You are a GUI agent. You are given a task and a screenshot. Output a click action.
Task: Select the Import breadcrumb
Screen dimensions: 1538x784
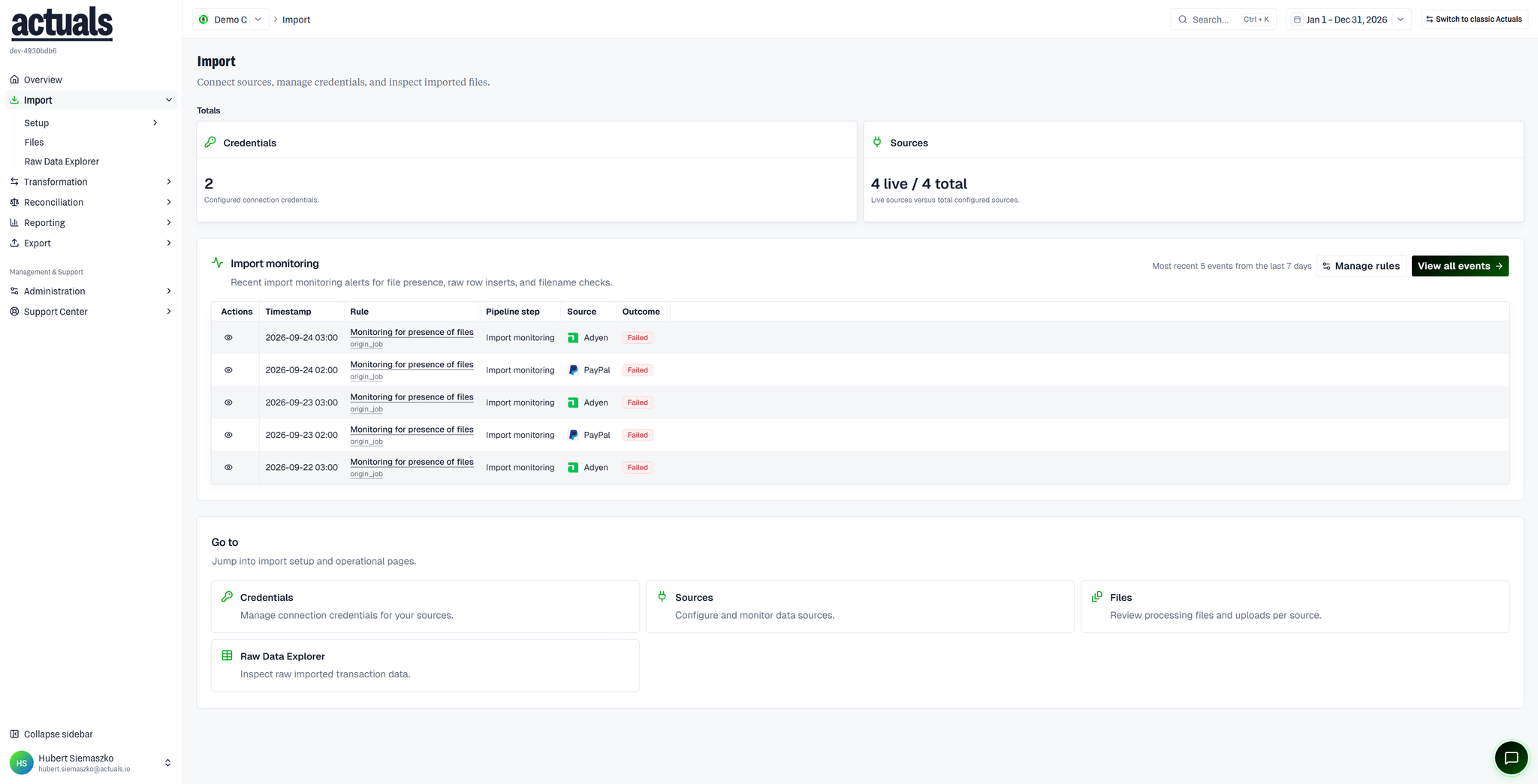[296, 20]
